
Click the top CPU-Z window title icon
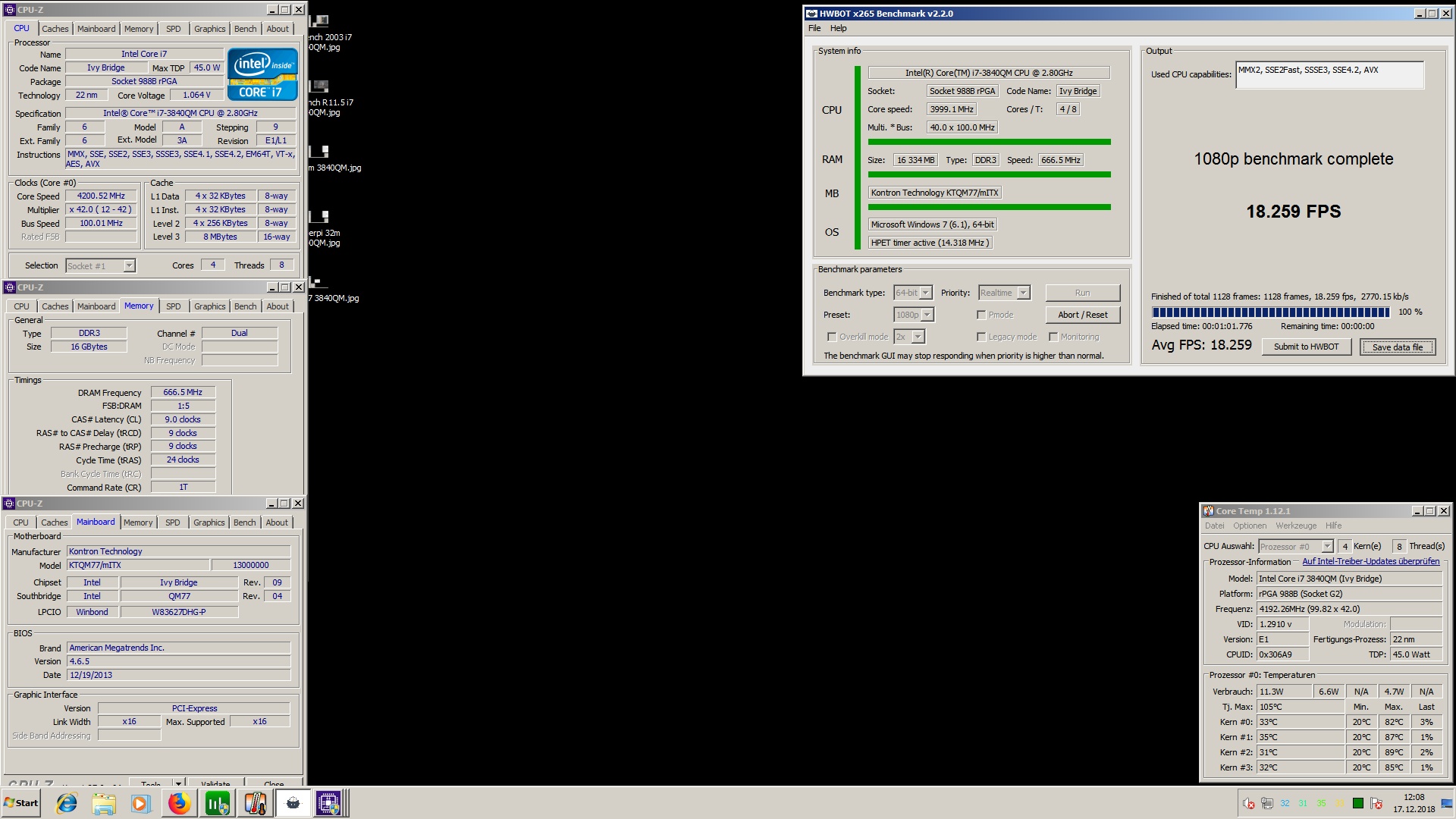pyautogui.click(x=9, y=10)
